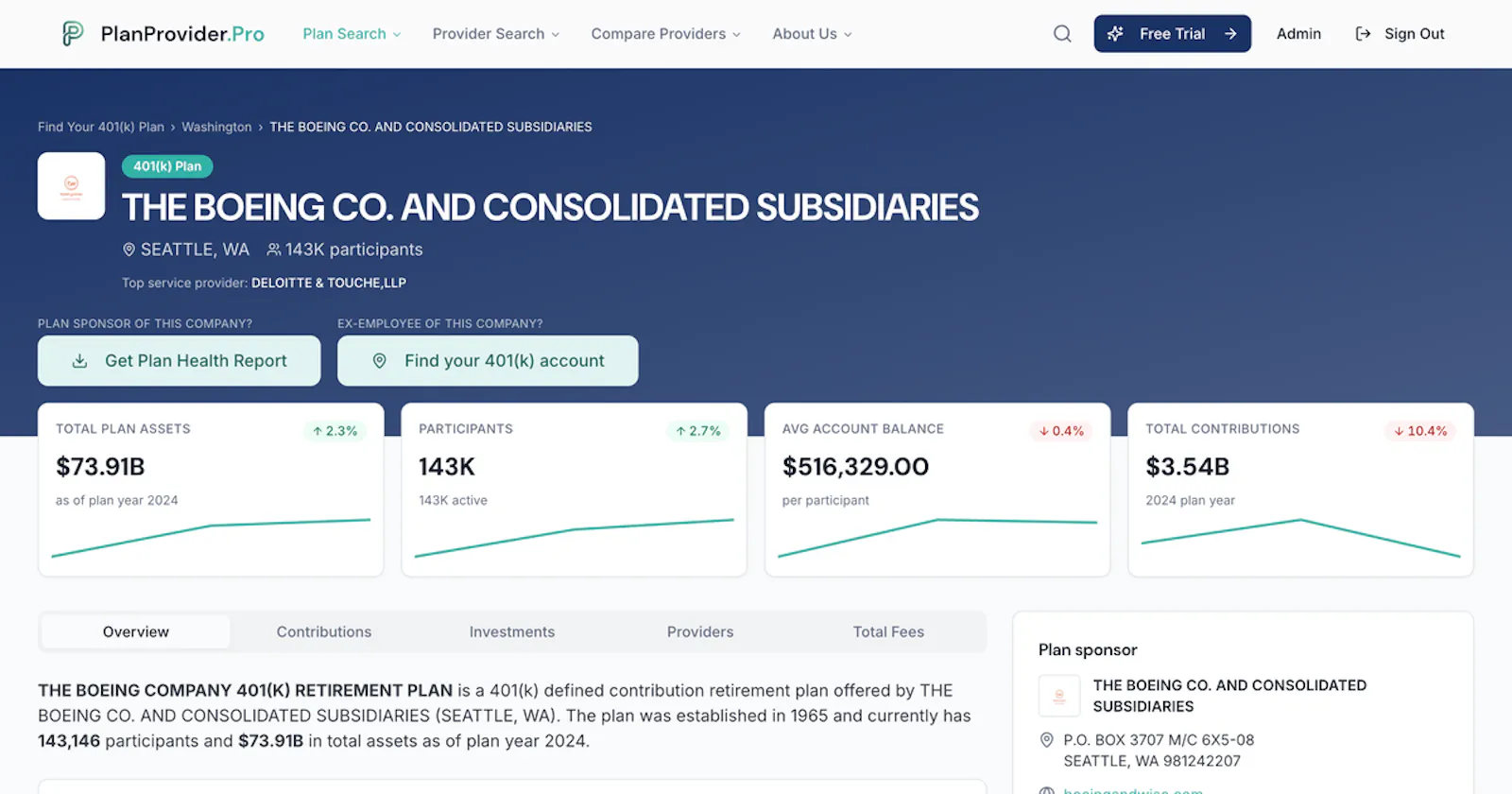The height and width of the screenshot is (794, 1512).
Task: Click the up arrow 2.3% badge on Total Plan Assets
Action: coord(335,431)
